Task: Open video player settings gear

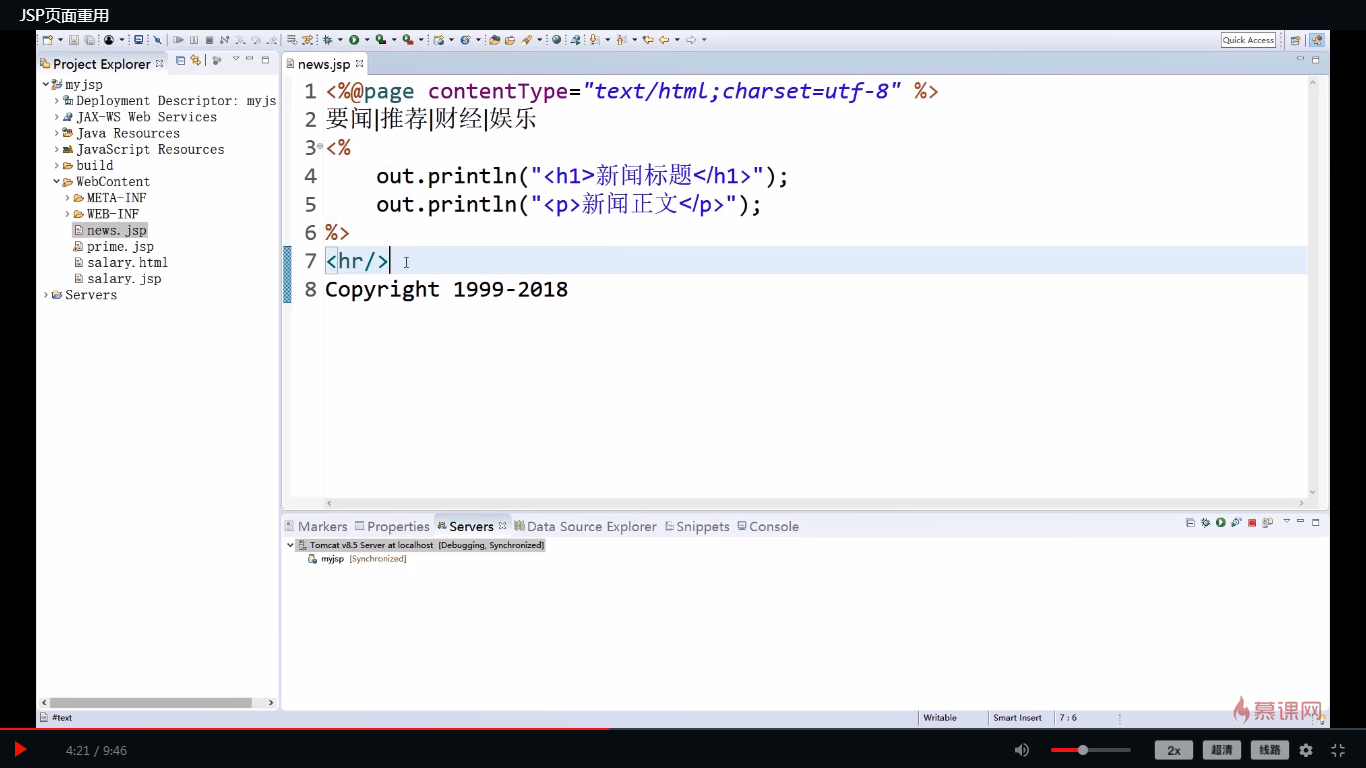Action: 1306,750
